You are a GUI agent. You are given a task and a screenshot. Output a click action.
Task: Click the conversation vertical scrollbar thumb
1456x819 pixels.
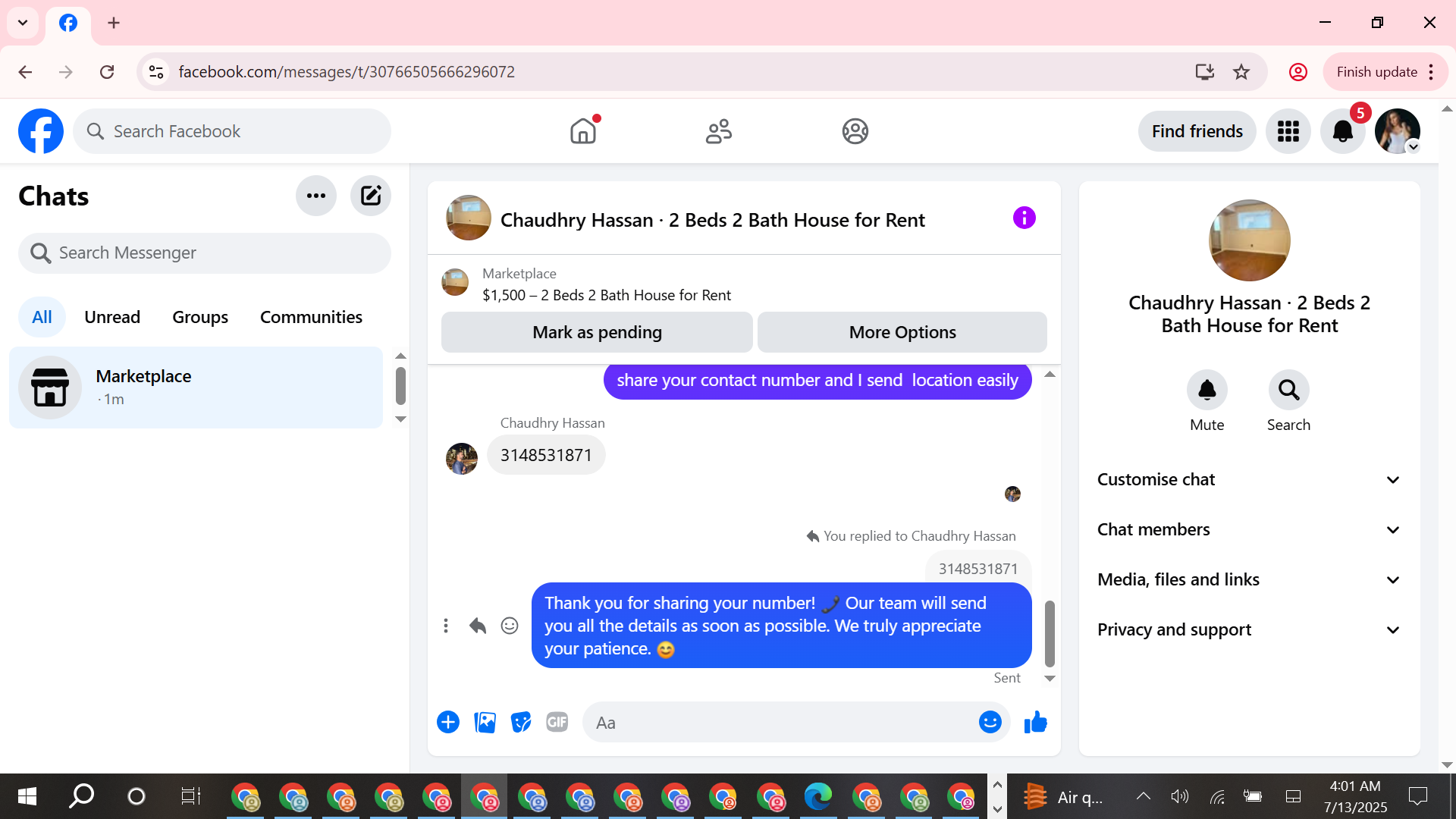click(1050, 633)
